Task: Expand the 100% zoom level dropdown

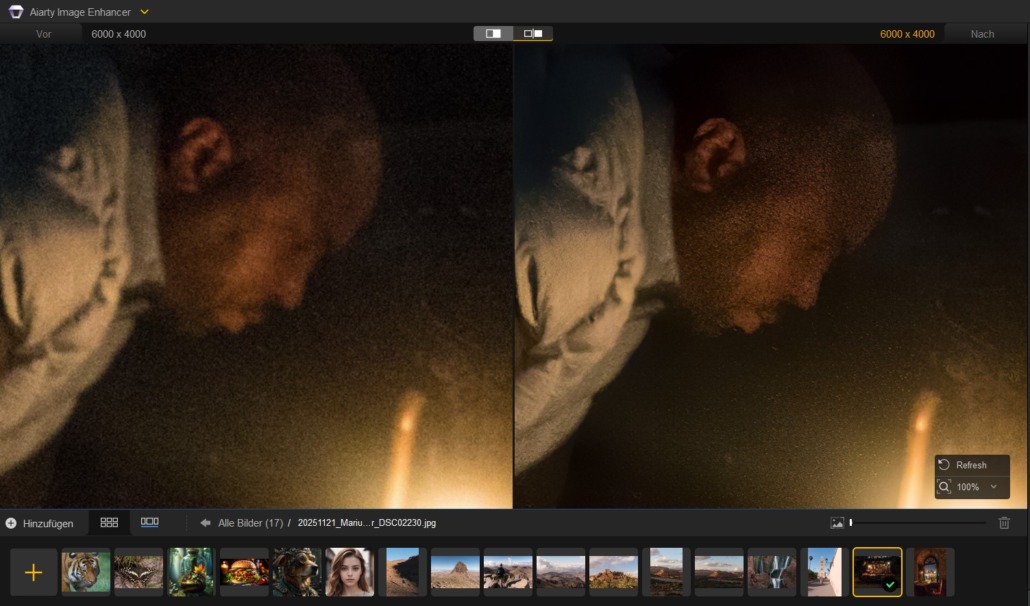Action: 993,487
